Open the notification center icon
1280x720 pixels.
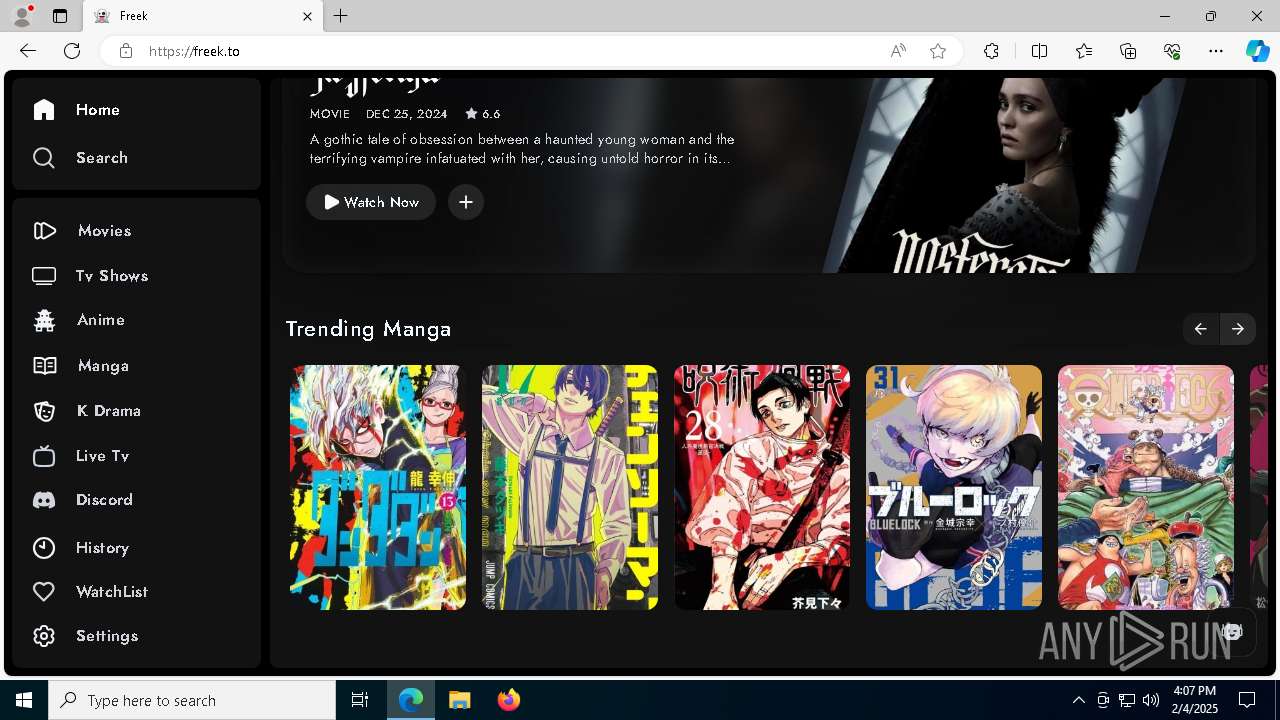click(x=1247, y=700)
